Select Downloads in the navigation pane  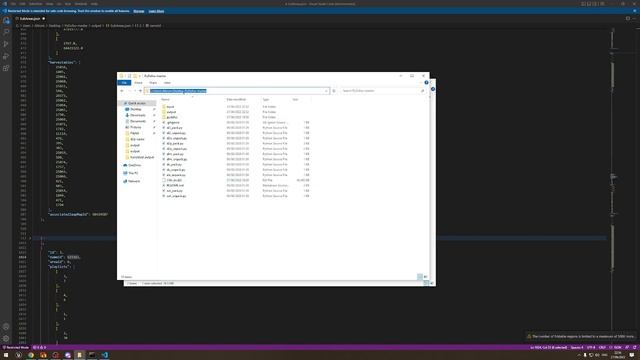138,115
